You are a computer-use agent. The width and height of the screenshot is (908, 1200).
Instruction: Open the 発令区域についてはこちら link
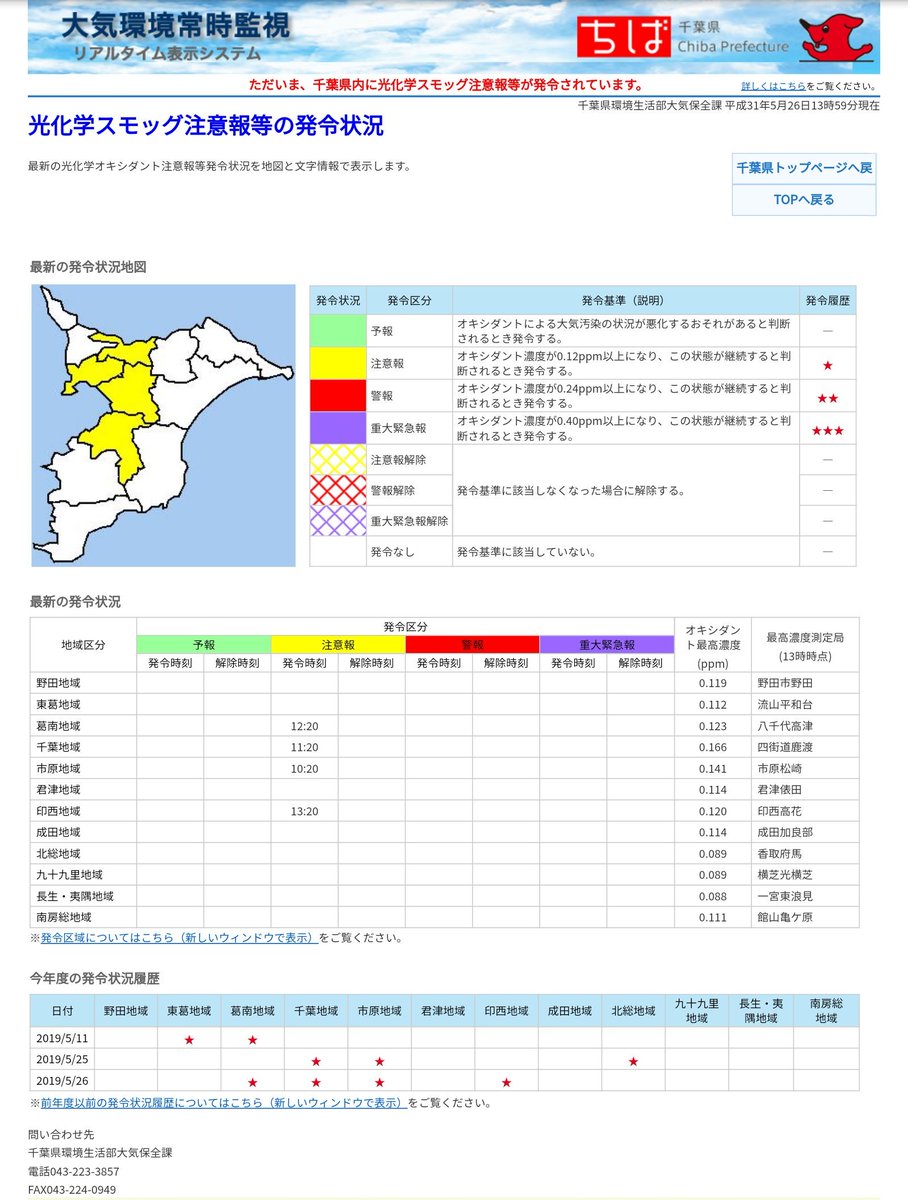click(x=179, y=938)
